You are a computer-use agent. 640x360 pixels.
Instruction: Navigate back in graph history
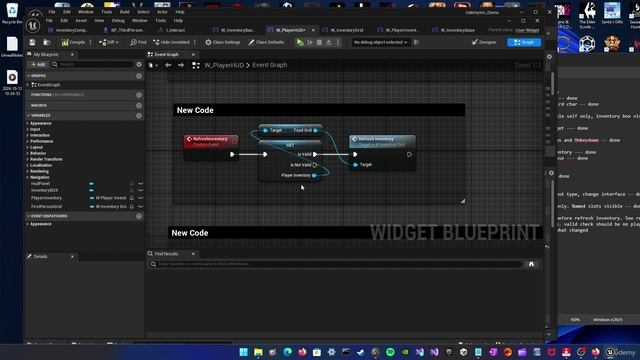(x=168, y=65)
